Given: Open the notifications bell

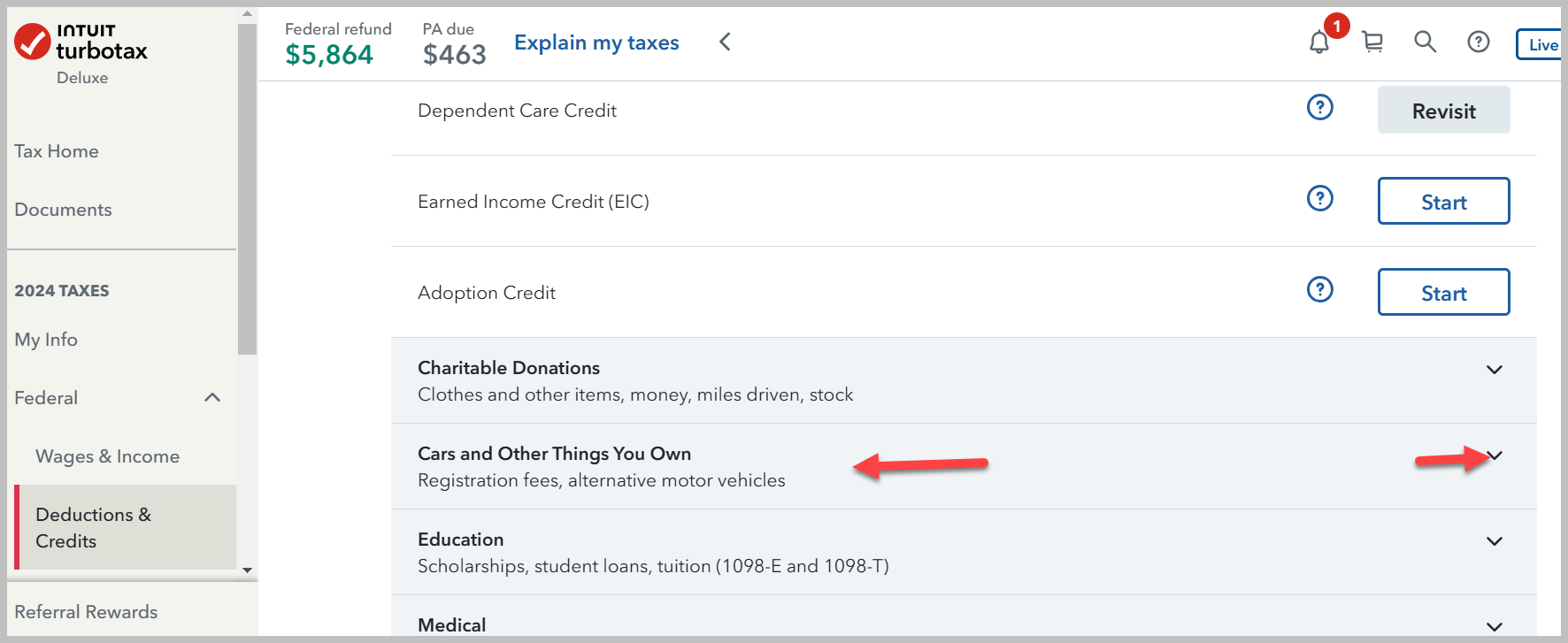Looking at the screenshot, I should (1319, 42).
